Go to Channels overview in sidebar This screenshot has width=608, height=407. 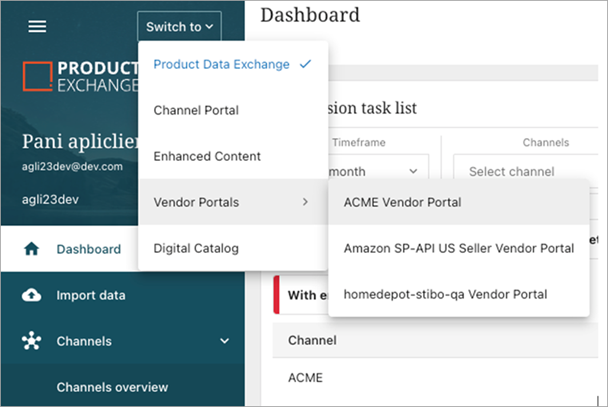click(x=112, y=387)
